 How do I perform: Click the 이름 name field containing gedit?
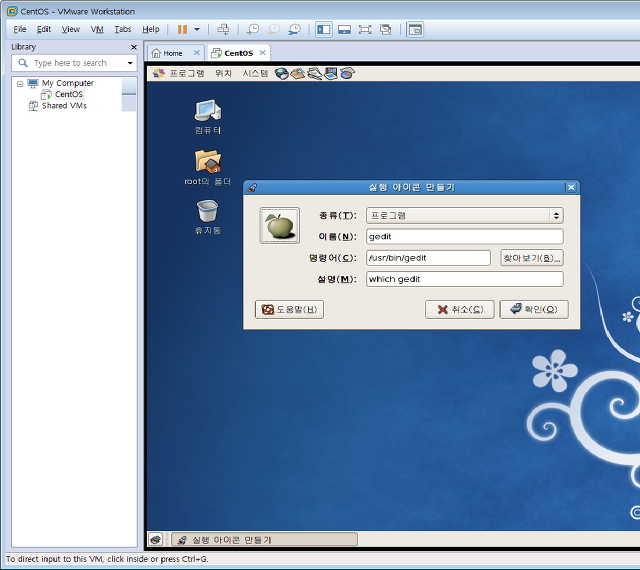click(x=464, y=236)
